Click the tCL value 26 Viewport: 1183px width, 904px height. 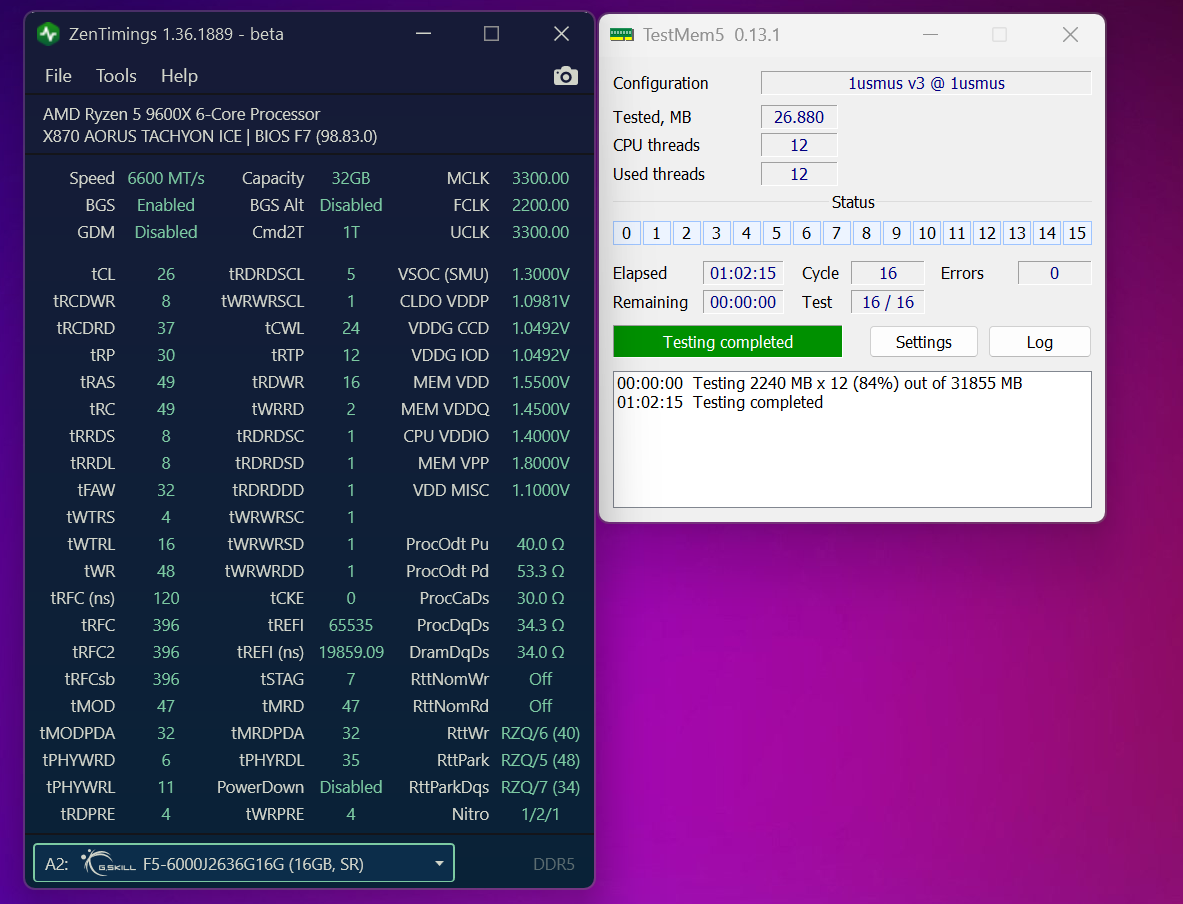click(166, 274)
